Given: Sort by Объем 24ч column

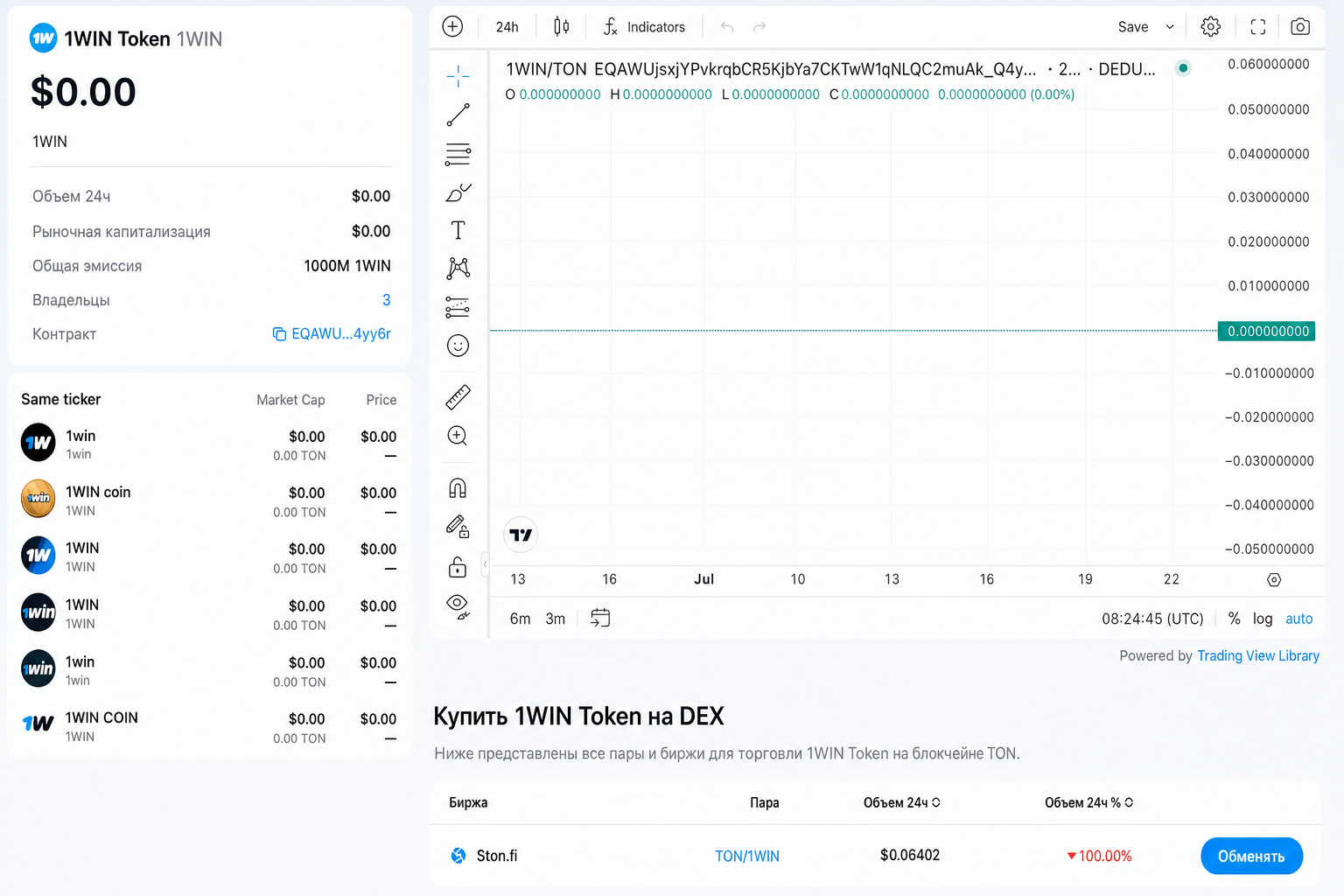Looking at the screenshot, I should 902,802.
